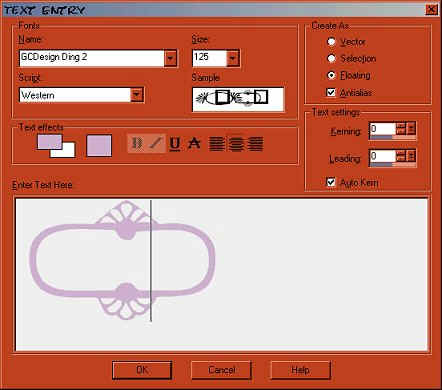Toggle the Underline text effect icon
The width and height of the screenshot is (442, 390).
(x=175, y=144)
